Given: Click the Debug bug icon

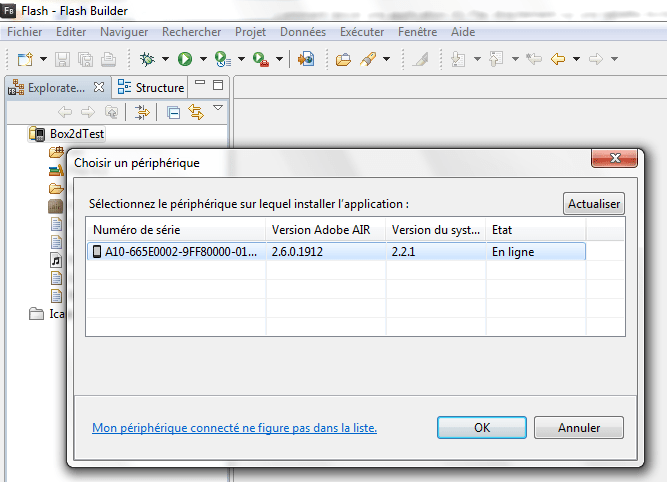Looking at the screenshot, I should tap(147, 59).
